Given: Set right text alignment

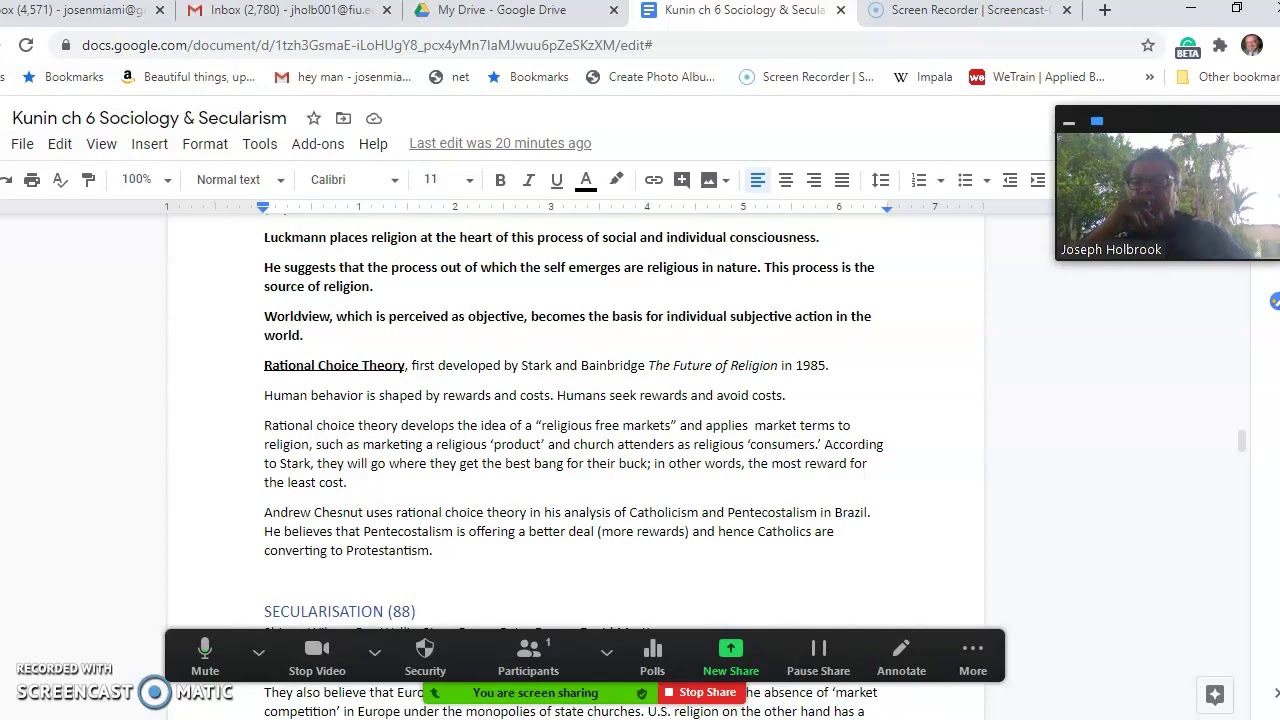Looking at the screenshot, I should [814, 180].
